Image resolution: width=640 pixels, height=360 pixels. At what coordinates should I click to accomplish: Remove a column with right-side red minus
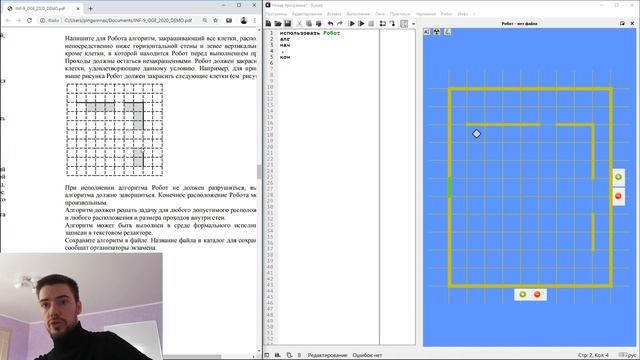pos(618,196)
